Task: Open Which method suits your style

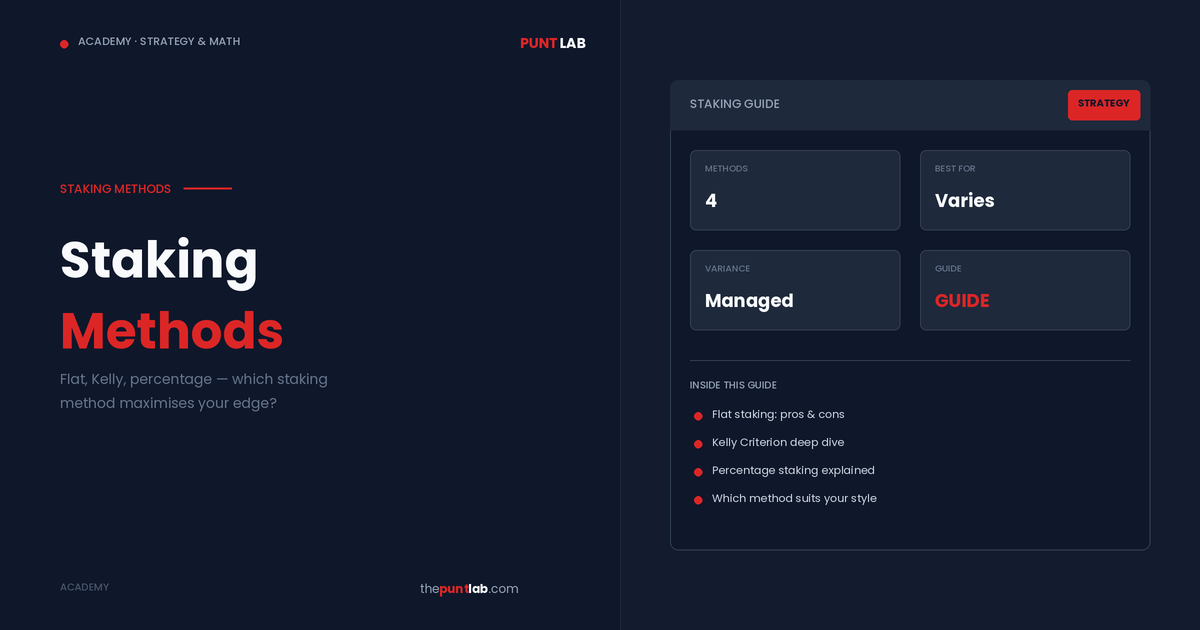Action: [794, 498]
